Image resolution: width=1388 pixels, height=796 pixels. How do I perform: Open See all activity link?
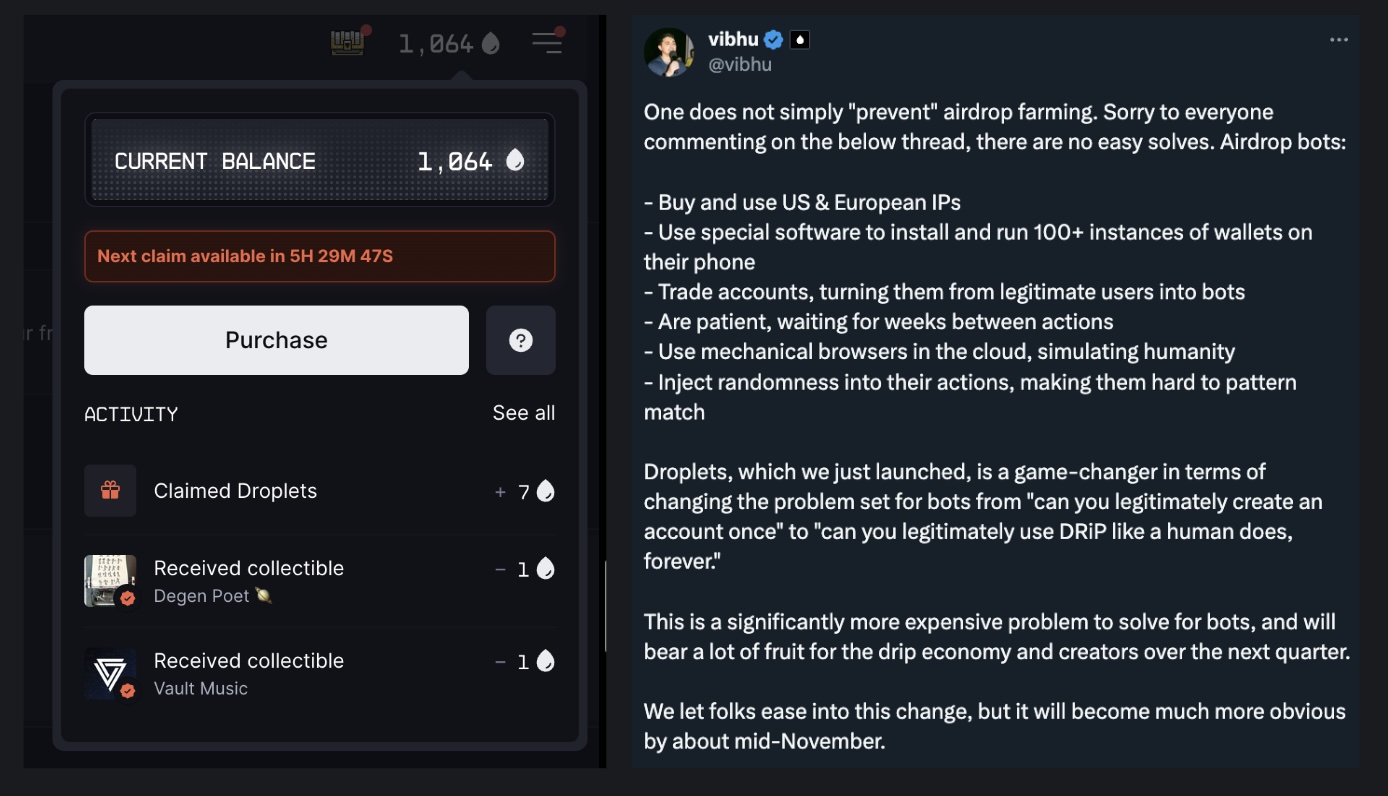pyautogui.click(x=523, y=413)
